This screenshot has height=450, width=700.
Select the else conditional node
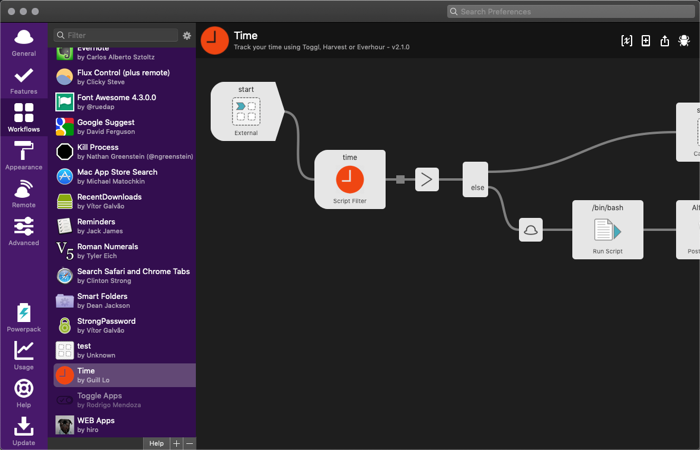[x=475, y=179]
